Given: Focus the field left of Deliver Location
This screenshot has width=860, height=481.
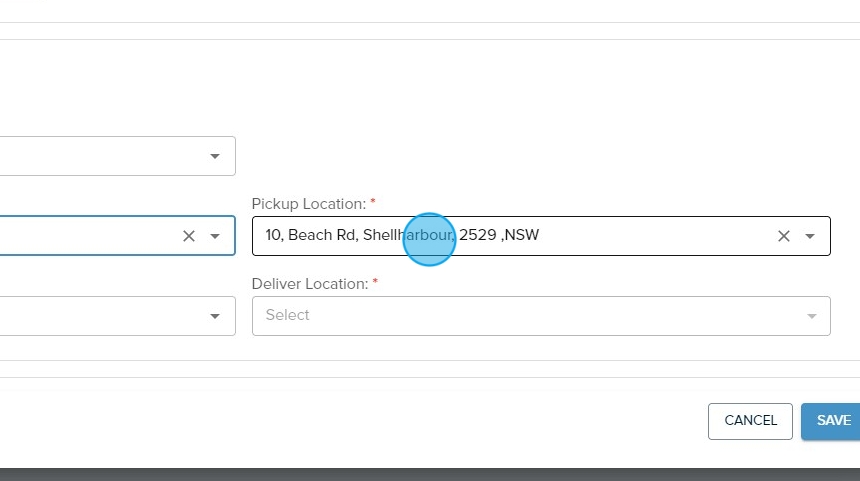Looking at the screenshot, I should [100, 316].
